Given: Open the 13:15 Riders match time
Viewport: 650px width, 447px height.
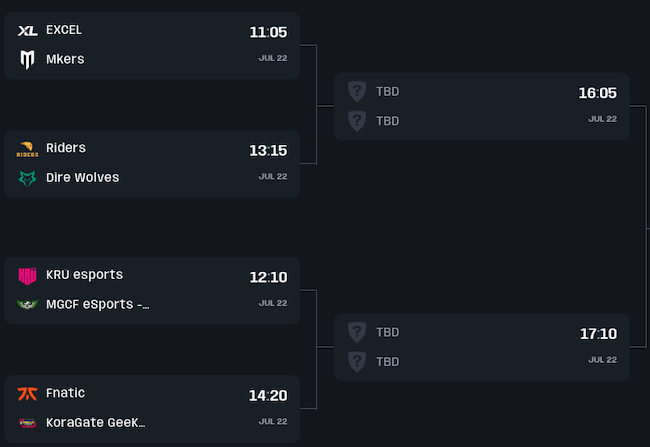Looking at the screenshot, I should point(268,150).
